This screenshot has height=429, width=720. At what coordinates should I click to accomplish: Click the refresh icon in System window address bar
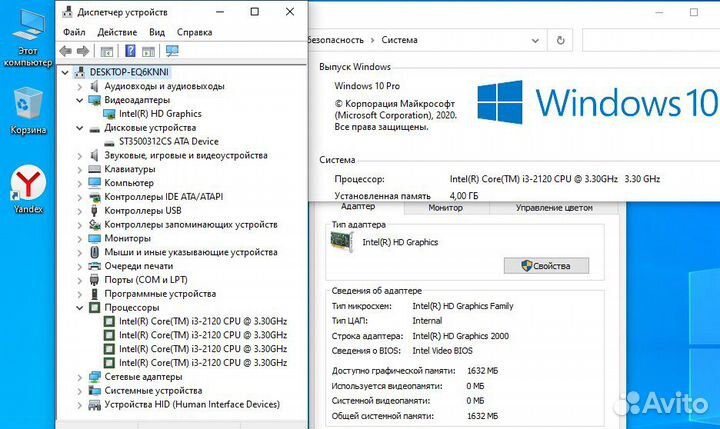560,40
